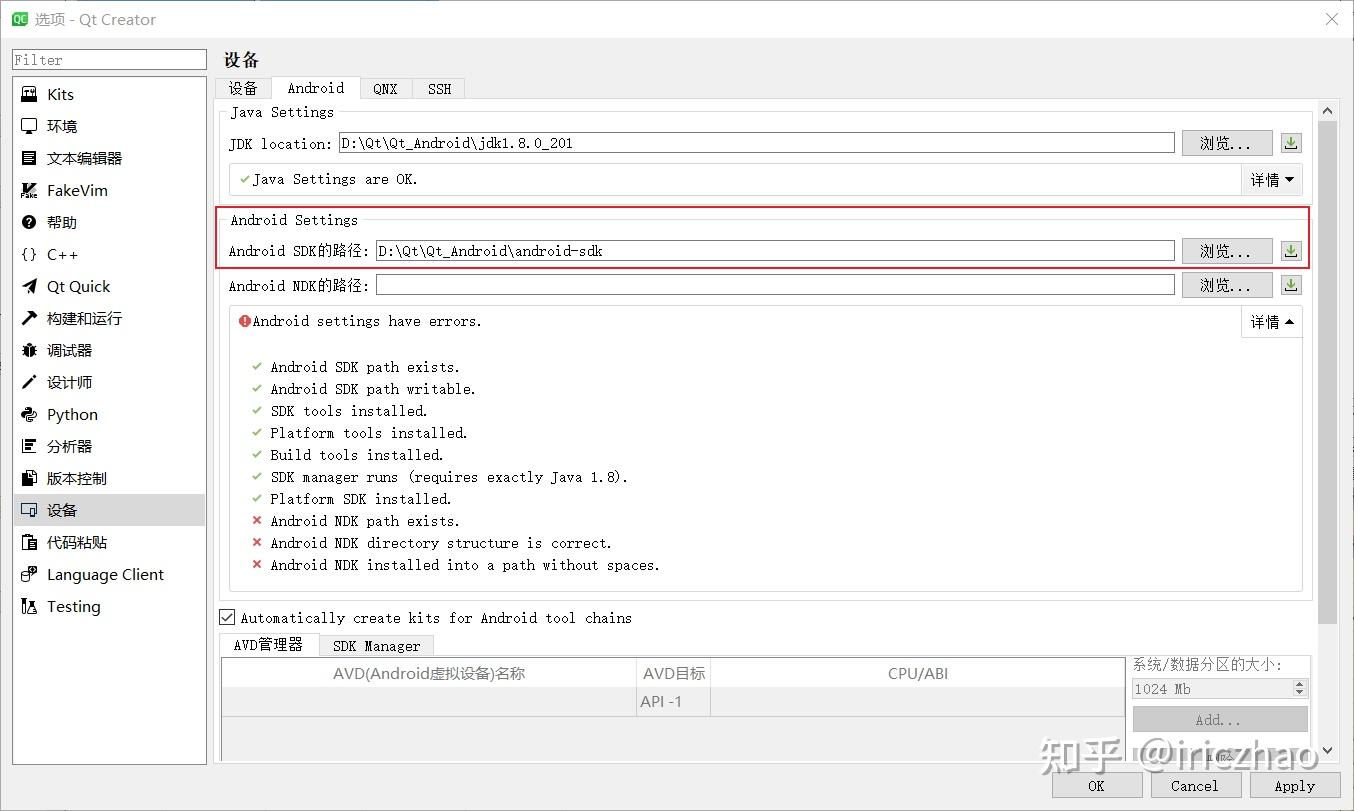Viewport: 1354px width, 811px height.
Task: Click the AVD(Android虚拟设备)名称 column header
Action: [x=428, y=673]
